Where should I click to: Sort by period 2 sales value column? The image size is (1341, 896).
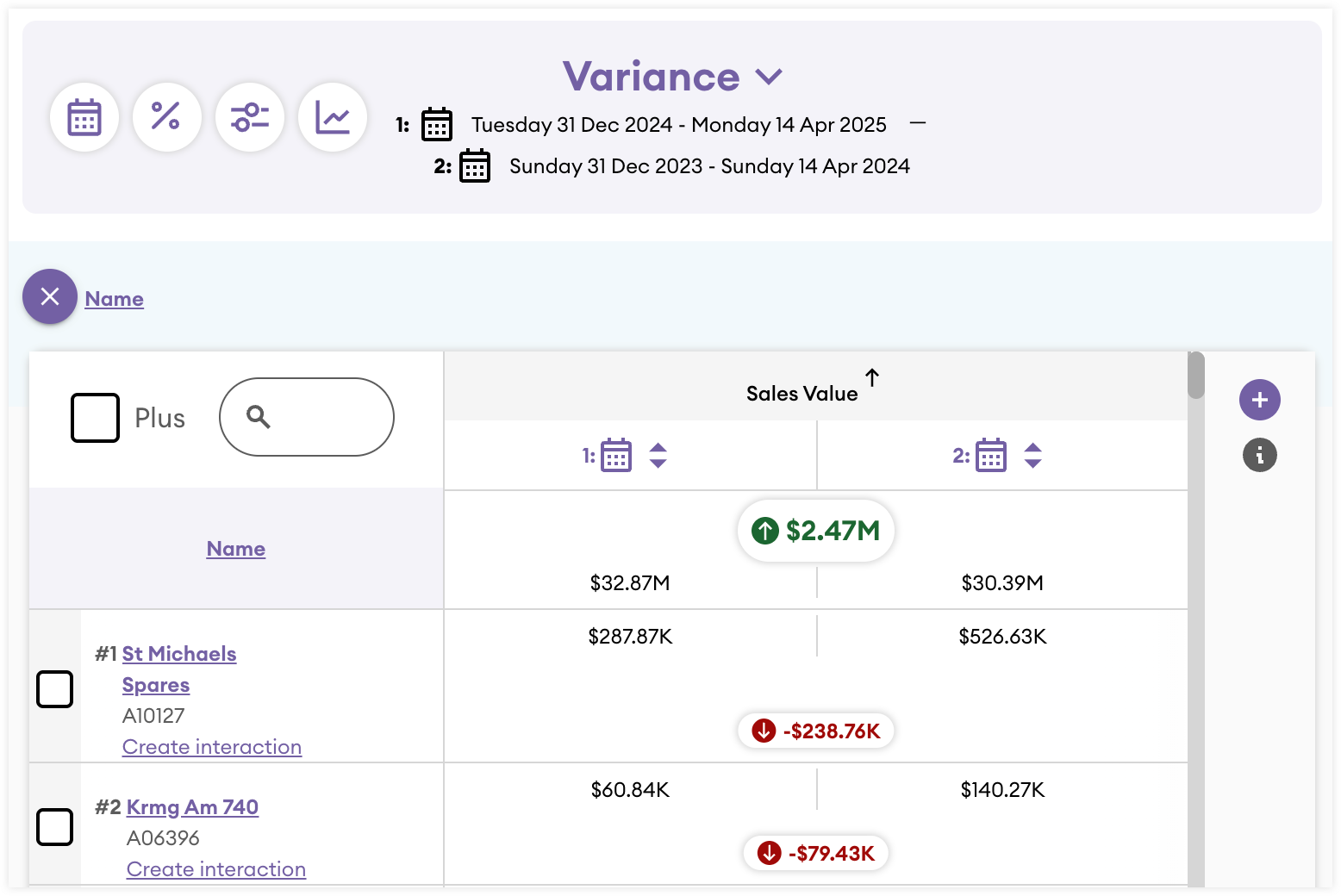[x=1032, y=456]
